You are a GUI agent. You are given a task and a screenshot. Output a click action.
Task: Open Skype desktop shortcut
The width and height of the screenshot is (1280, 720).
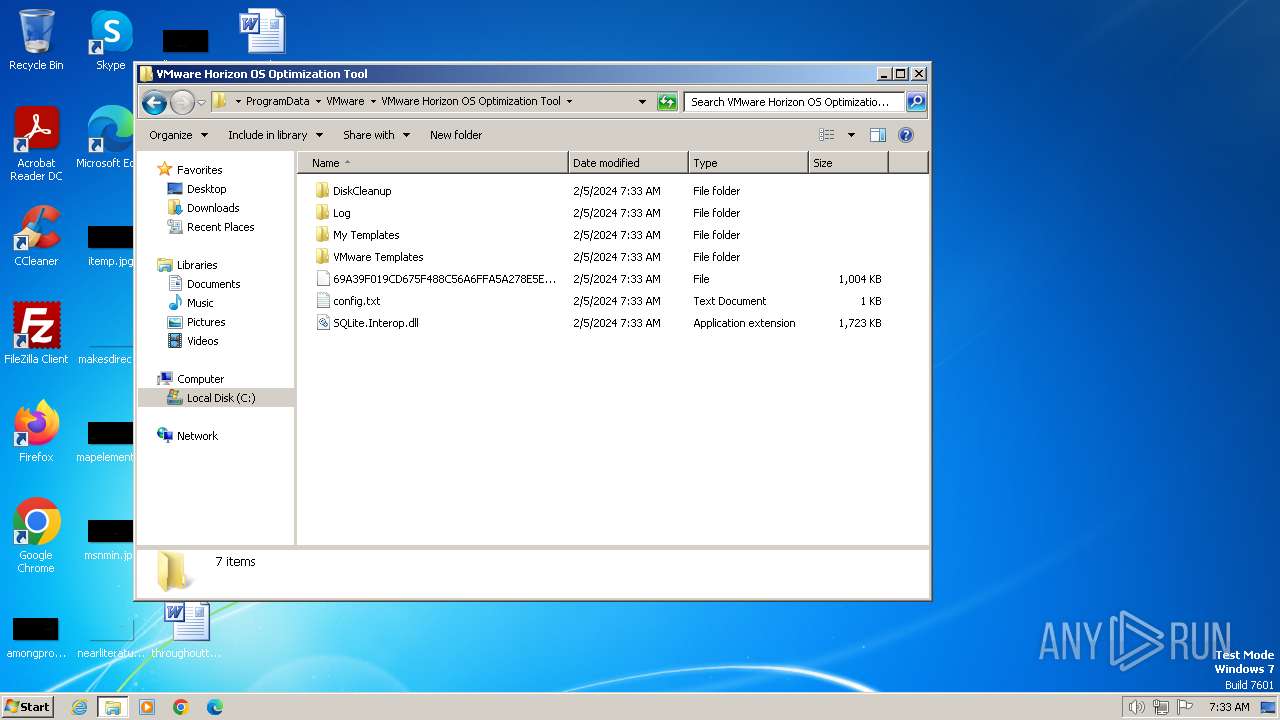pyautogui.click(x=111, y=40)
